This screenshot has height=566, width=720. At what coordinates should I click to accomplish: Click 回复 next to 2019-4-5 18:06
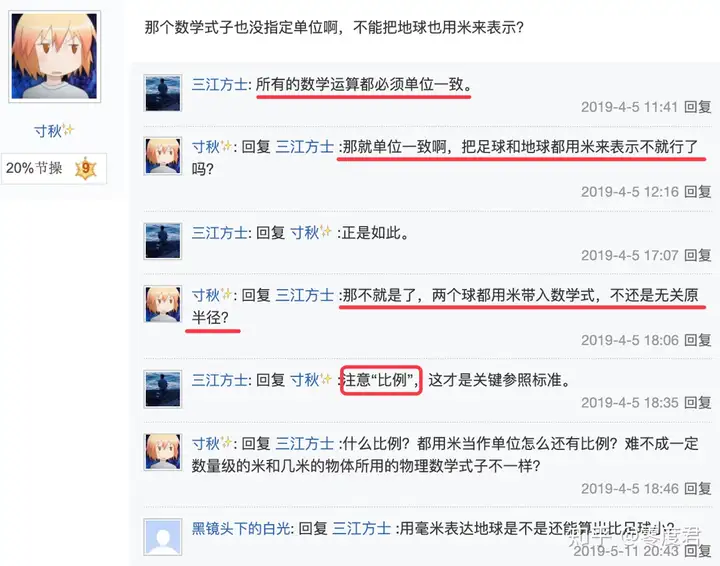tap(698, 340)
